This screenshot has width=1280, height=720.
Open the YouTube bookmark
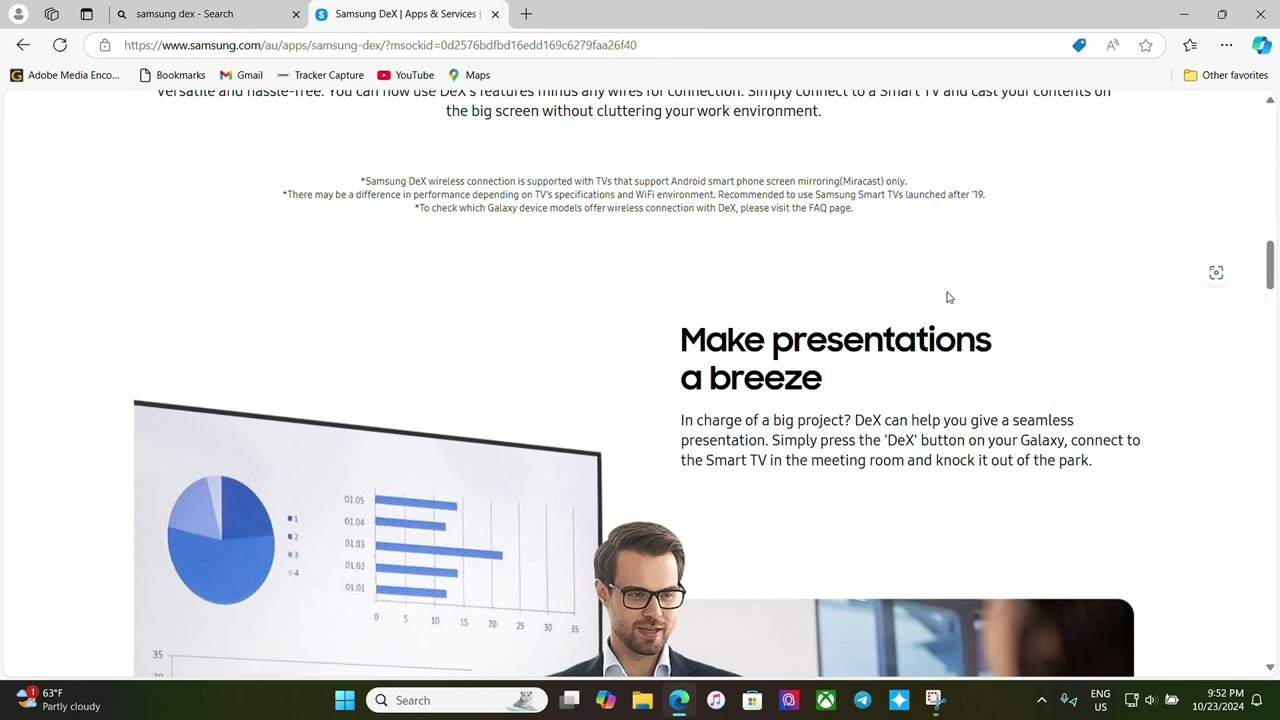tap(405, 75)
